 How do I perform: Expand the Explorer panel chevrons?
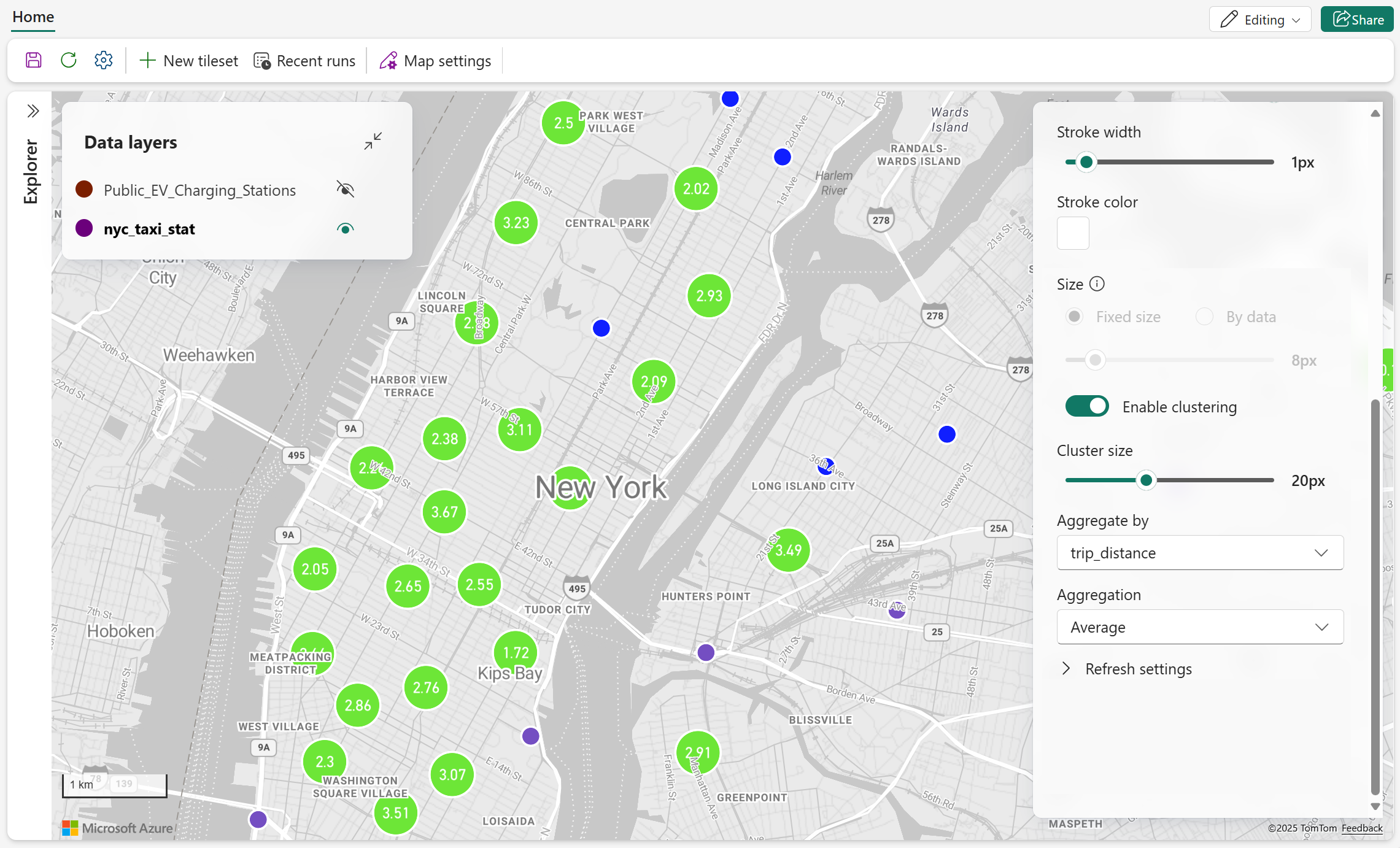(33, 111)
